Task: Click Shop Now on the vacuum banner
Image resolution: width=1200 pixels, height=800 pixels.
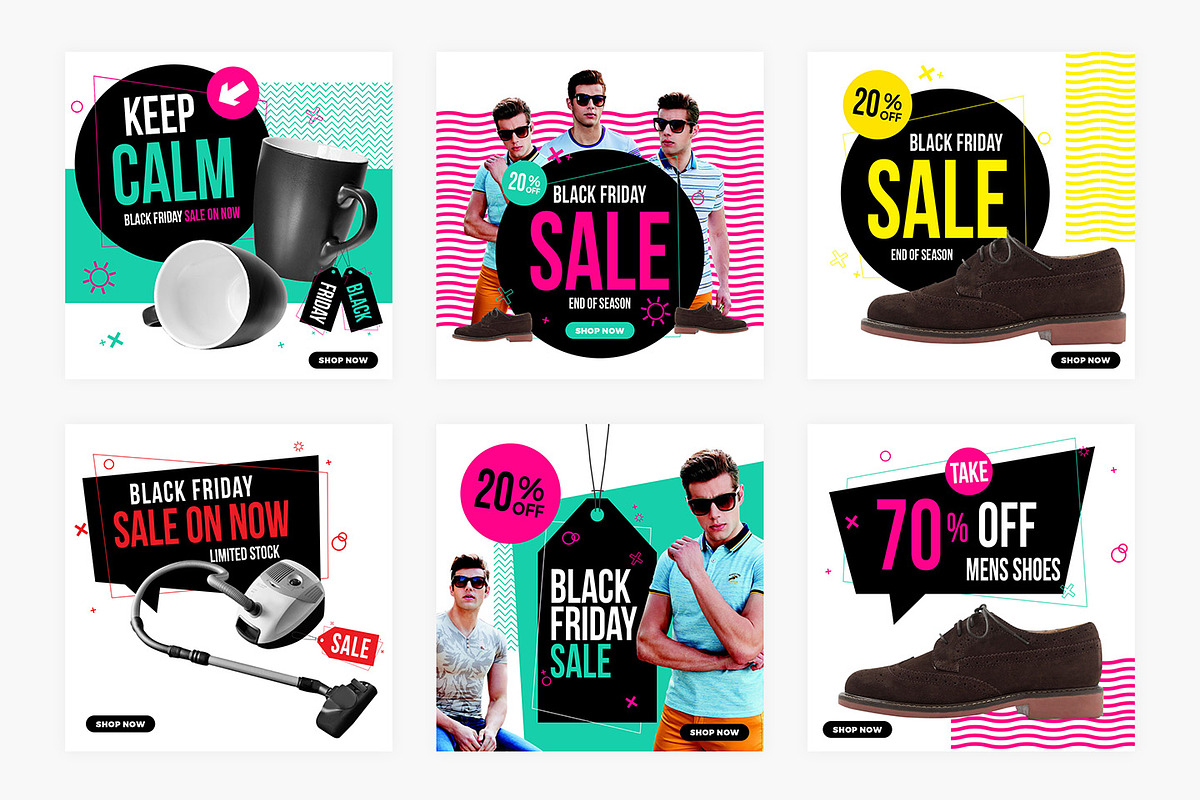Action: click(x=120, y=723)
